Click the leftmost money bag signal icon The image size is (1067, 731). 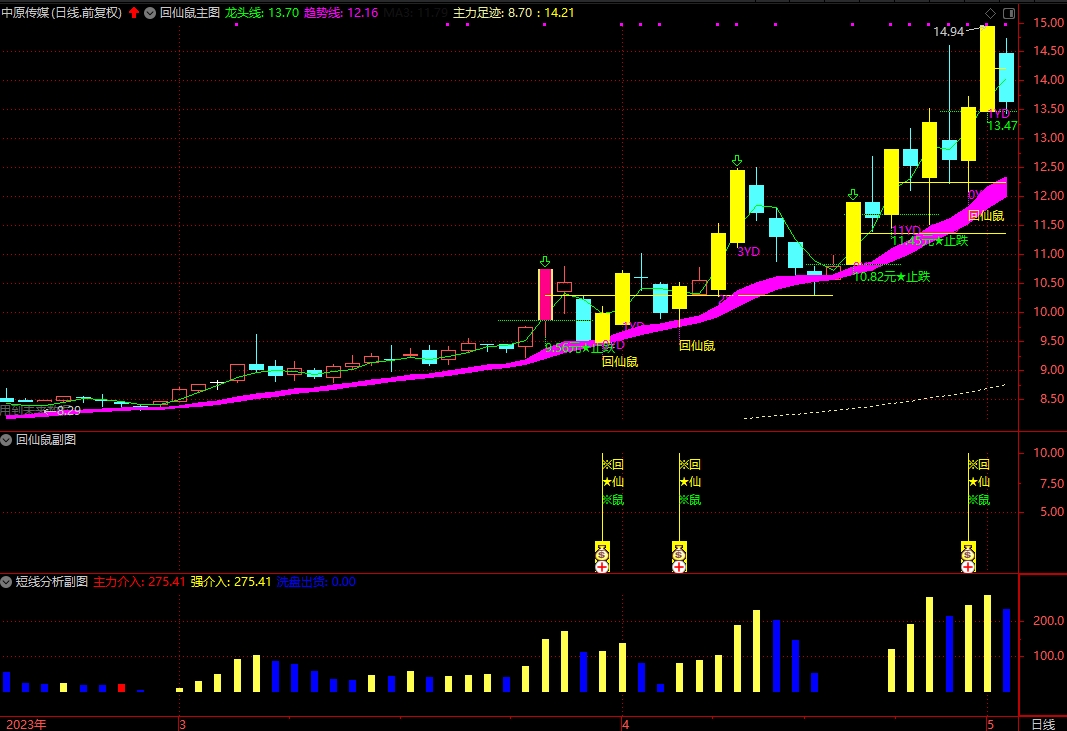pyautogui.click(x=602, y=552)
